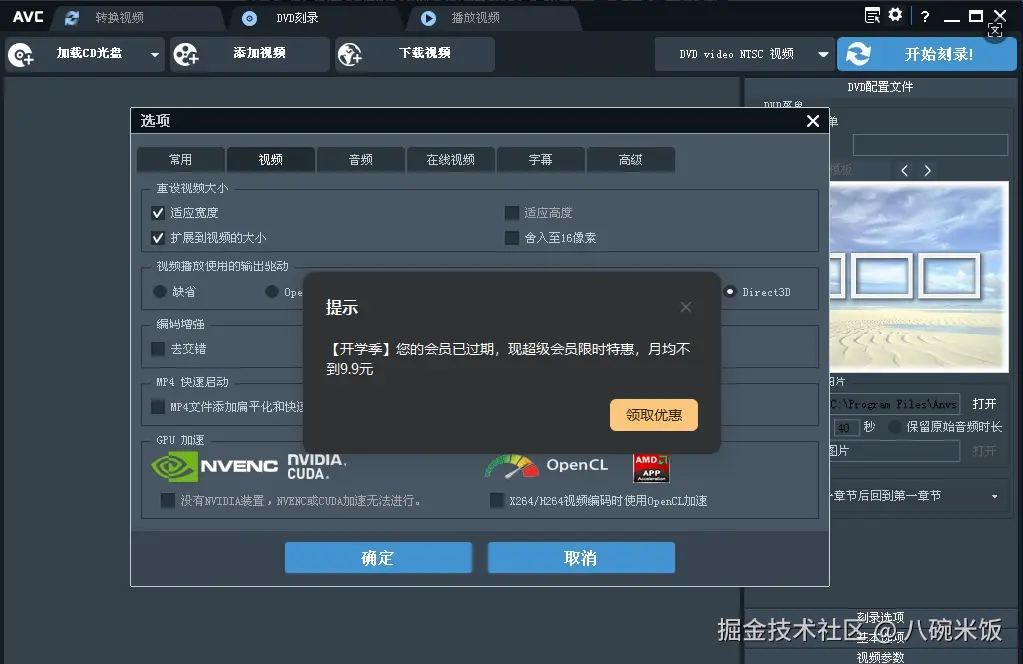Go to previous DVD menu template

(x=904, y=171)
